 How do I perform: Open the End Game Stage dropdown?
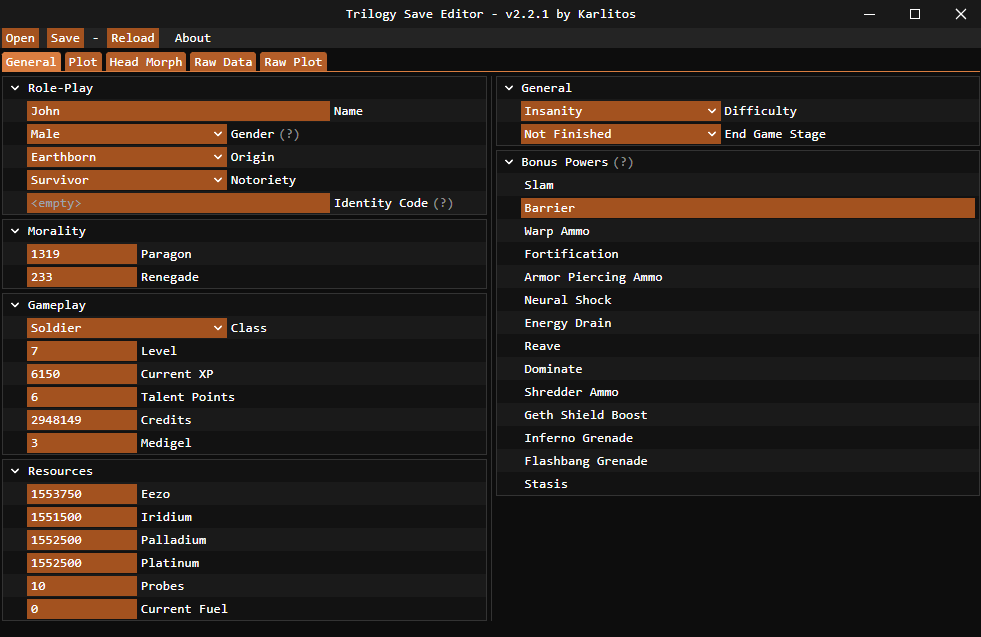(x=620, y=134)
